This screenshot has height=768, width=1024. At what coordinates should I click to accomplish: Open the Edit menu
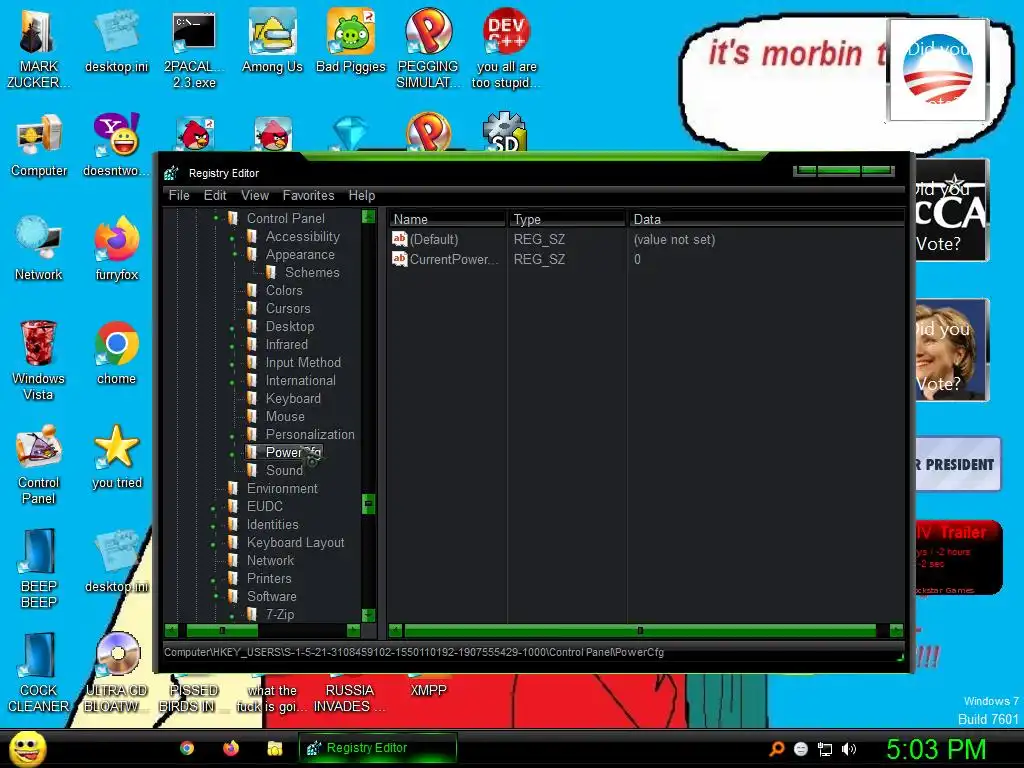[x=215, y=195]
